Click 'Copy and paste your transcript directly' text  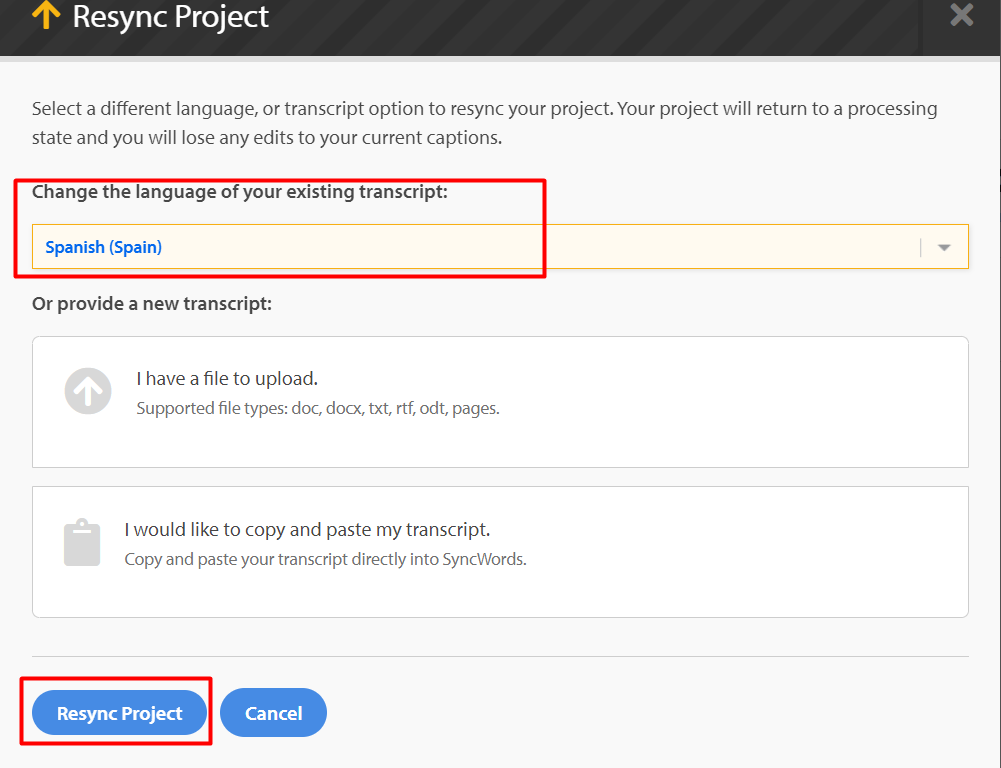click(325, 559)
